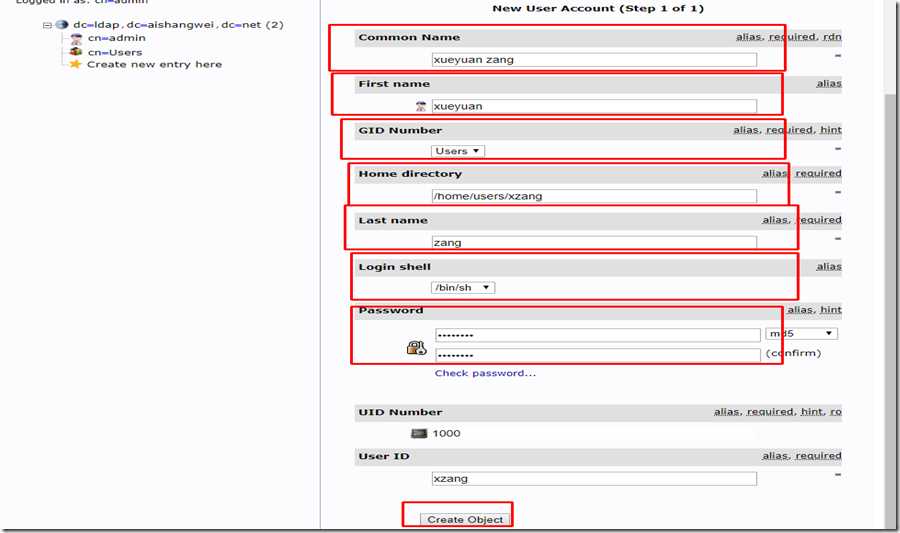Click the Check password... link
Viewport: 900px width, 533px height.
(x=485, y=373)
